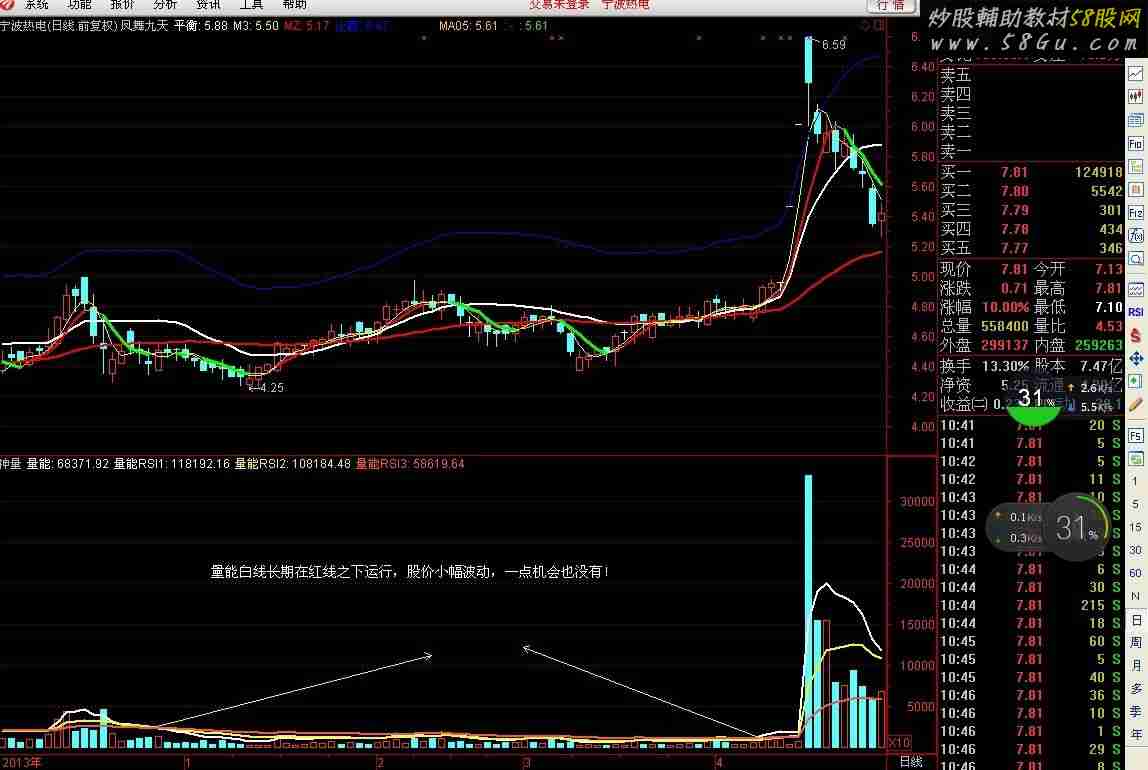Screen dimensions: 1148x770
Task: Open the multi-line indicator chart icon
Action: (1136, 289)
